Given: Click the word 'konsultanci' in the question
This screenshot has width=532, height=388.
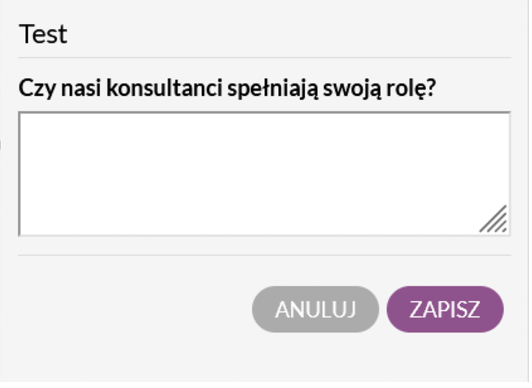Looking at the screenshot, I should [x=164, y=88].
